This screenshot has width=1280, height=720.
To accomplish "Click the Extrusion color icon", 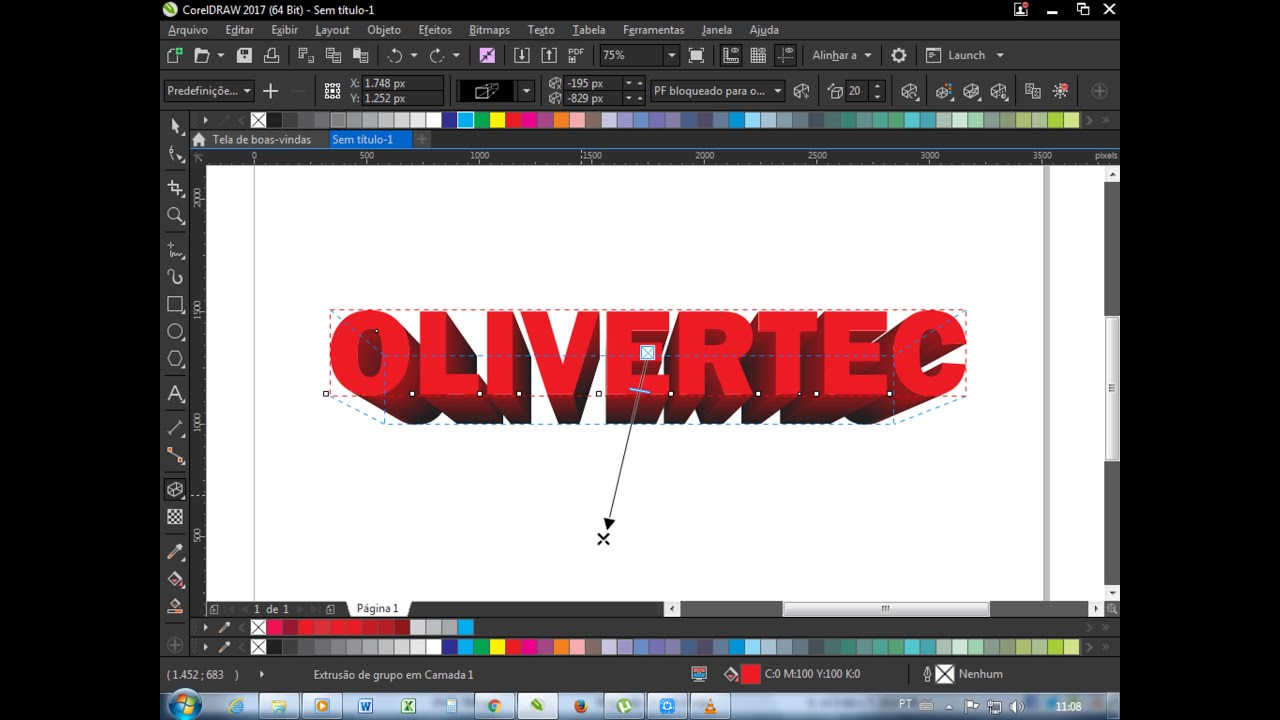I will pos(943,91).
